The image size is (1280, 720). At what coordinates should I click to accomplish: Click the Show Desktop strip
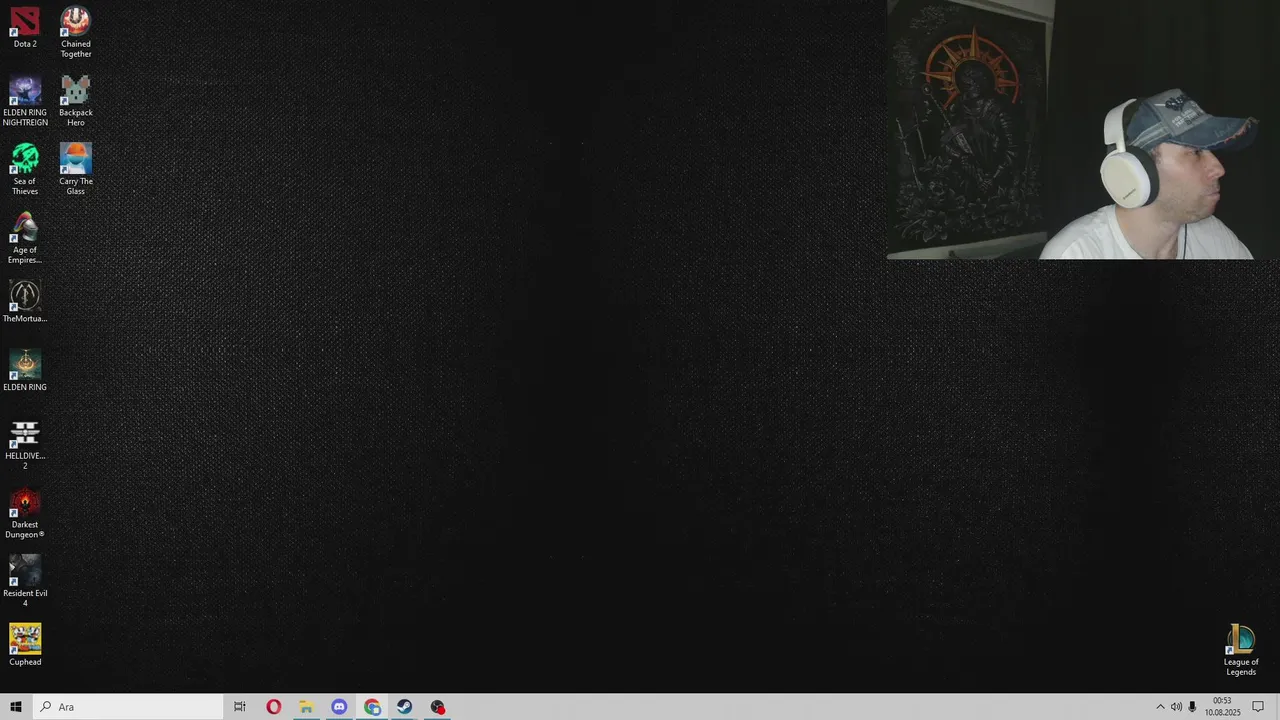1277,707
